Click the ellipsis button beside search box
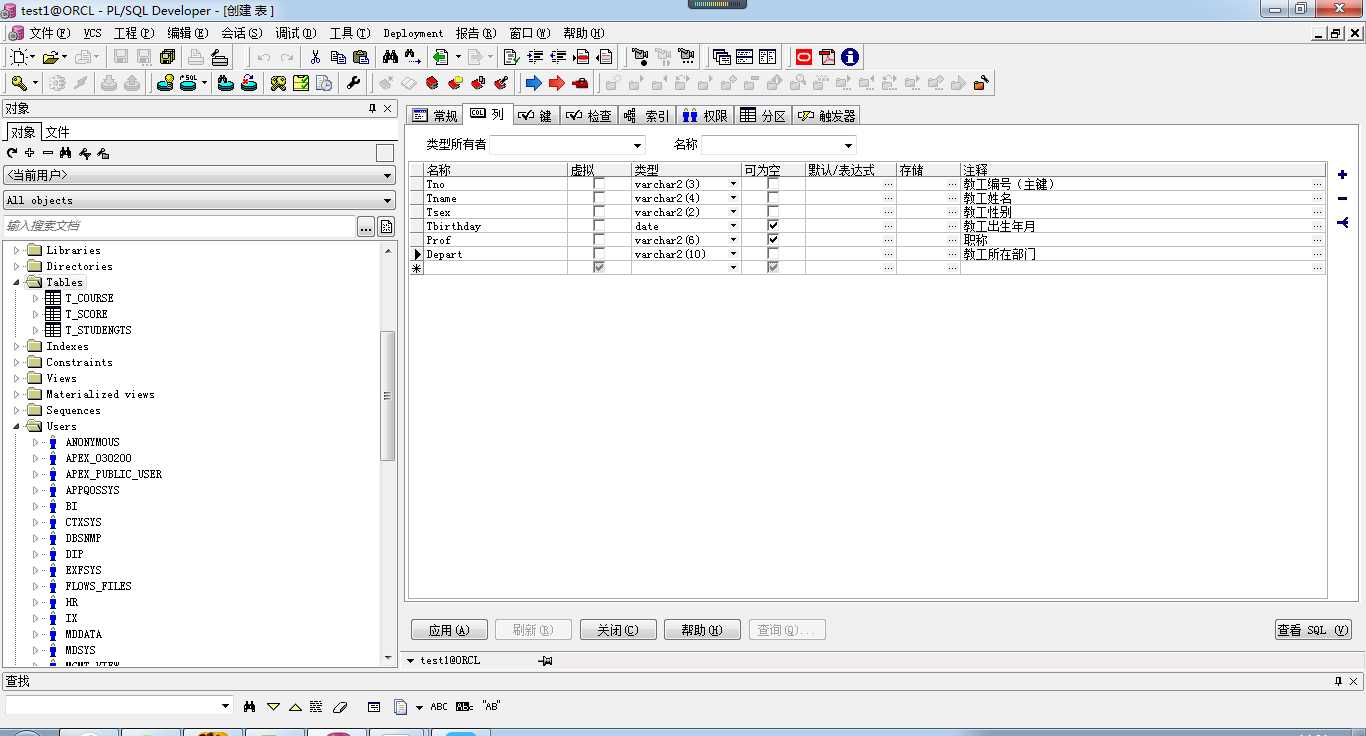The height and width of the screenshot is (736, 1366). [366, 226]
